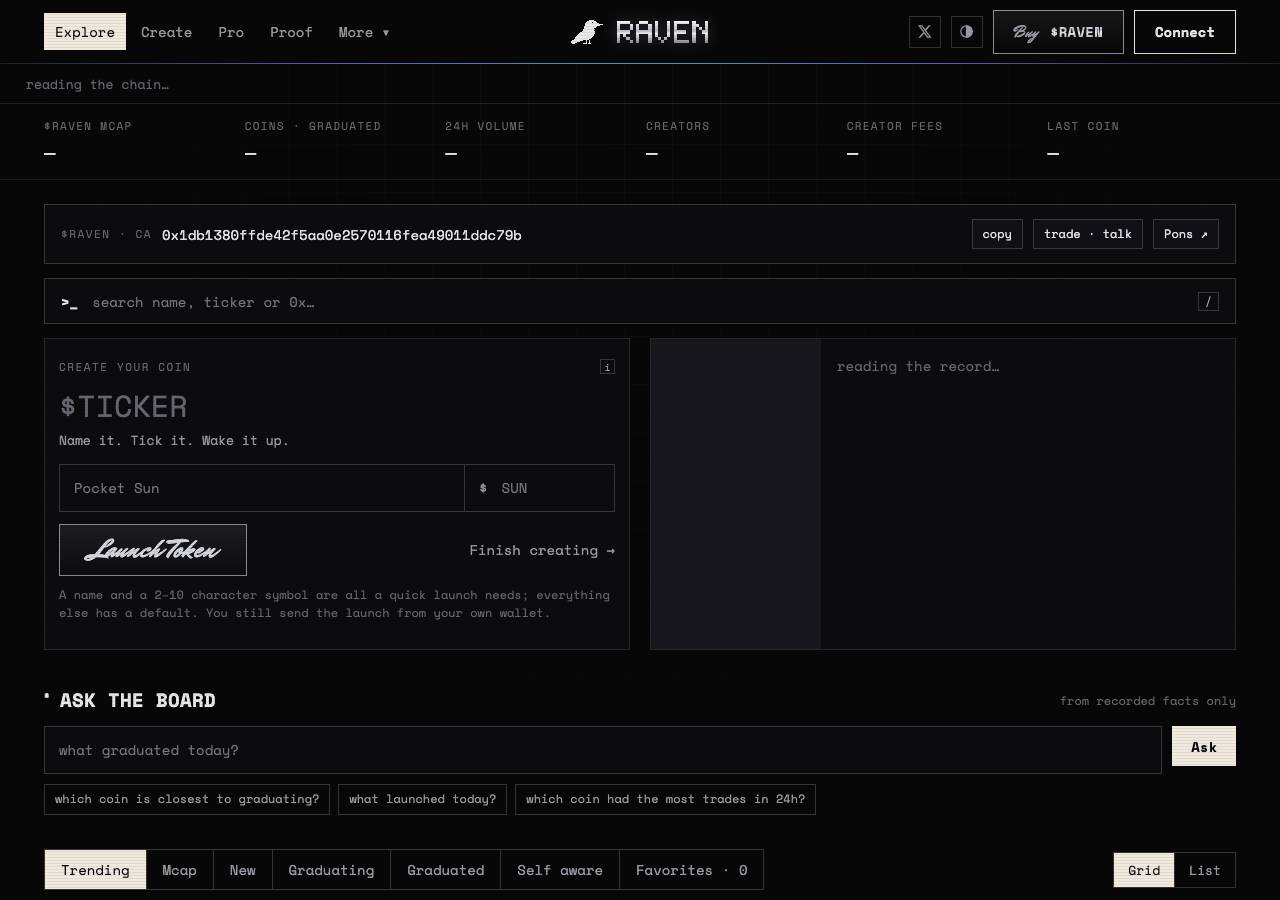The width and height of the screenshot is (1280, 900).
Task: Click the Buy $RAVEN button
Action: point(1058,32)
